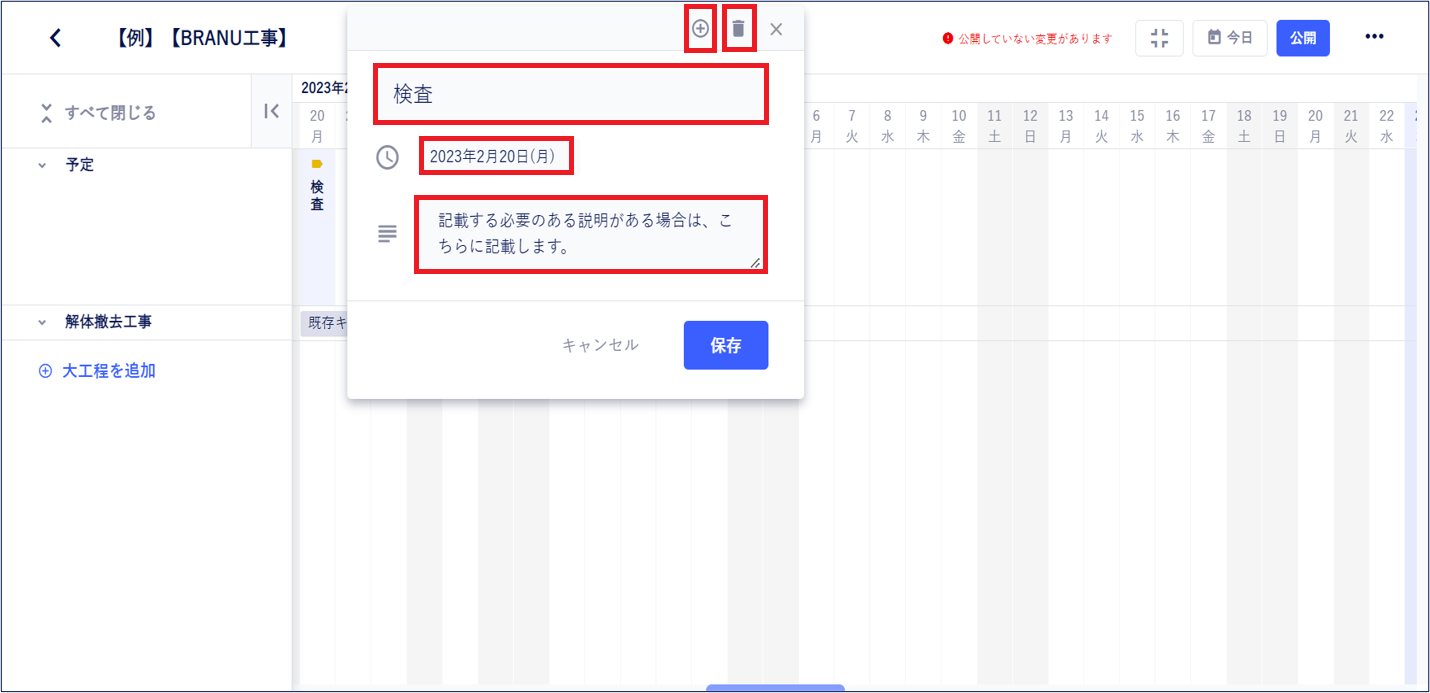This screenshot has width=1430, height=693.
Task: Click the description lines icon
Action: coord(387,234)
